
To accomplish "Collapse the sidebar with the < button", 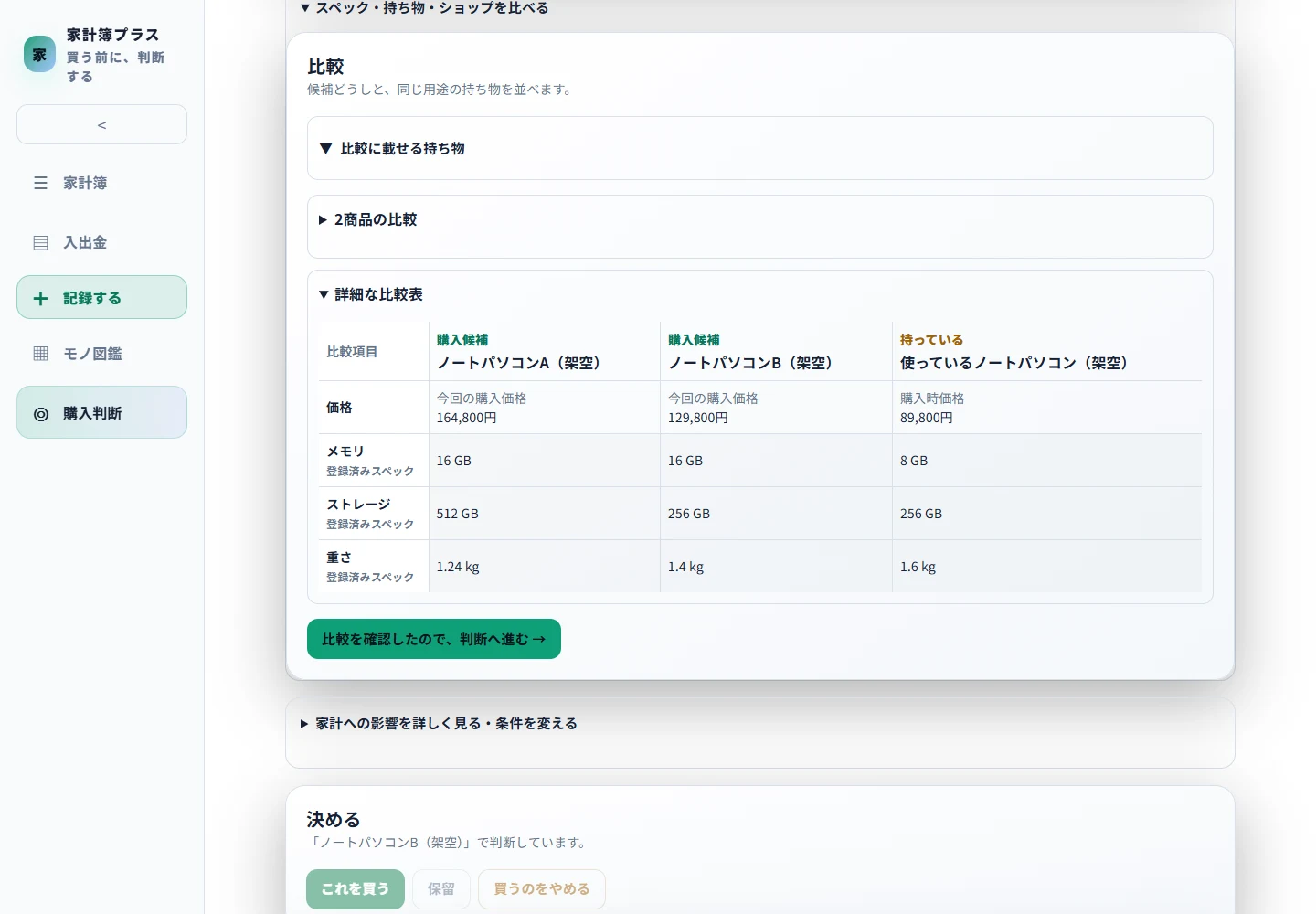I will coord(101,124).
